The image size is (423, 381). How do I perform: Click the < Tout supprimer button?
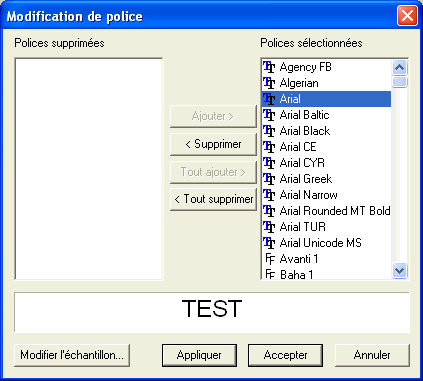click(213, 199)
